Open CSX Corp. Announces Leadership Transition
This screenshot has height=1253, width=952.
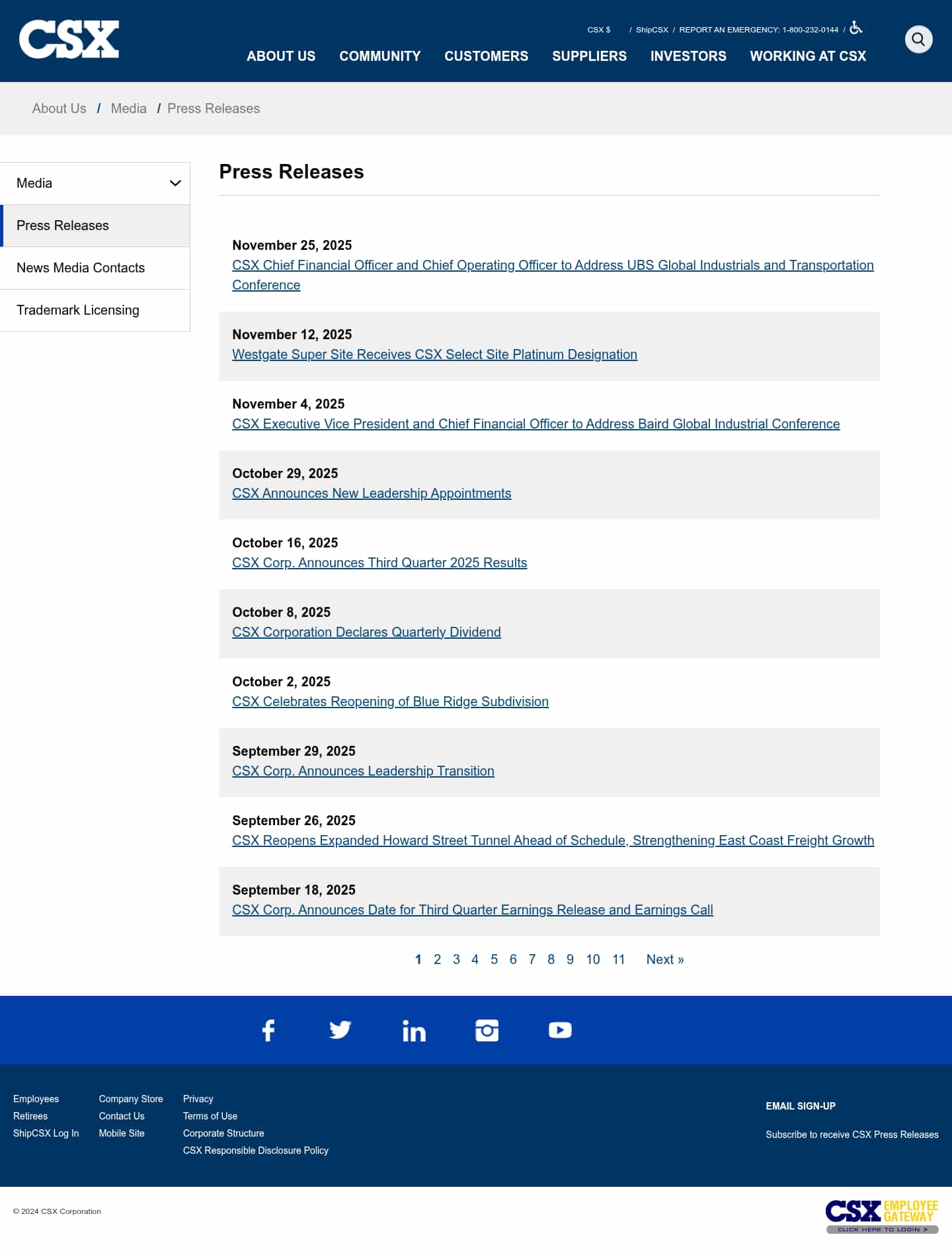(363, 771)
